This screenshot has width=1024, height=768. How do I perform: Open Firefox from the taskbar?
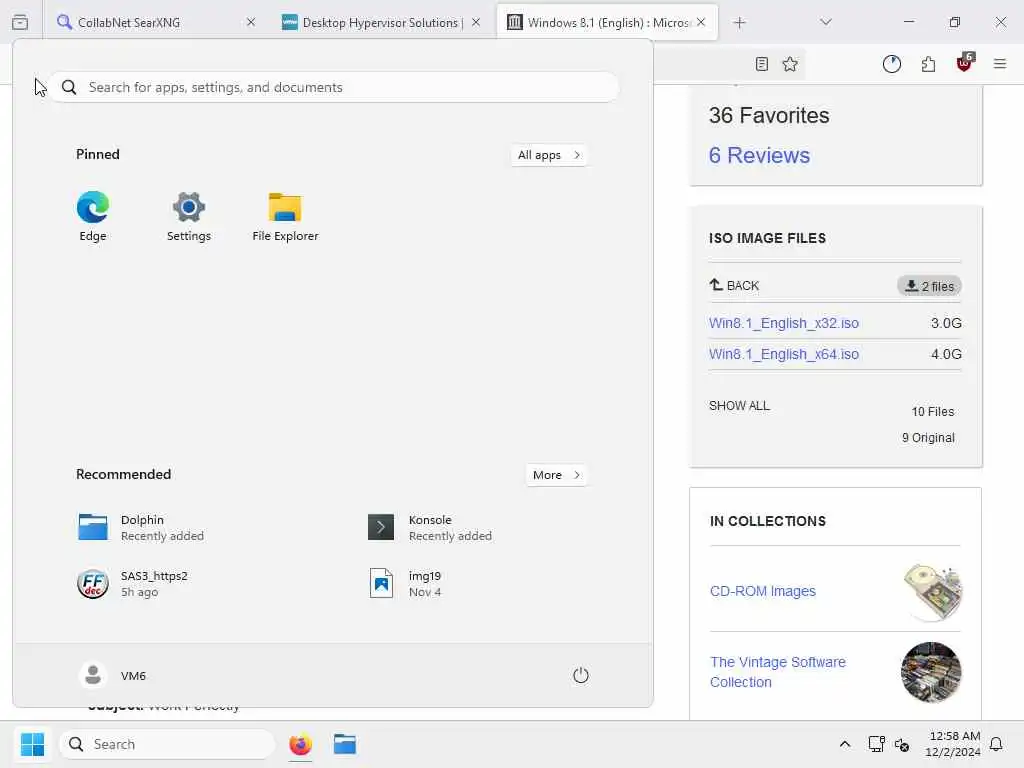pyautogui.click(x=300, y=744)
